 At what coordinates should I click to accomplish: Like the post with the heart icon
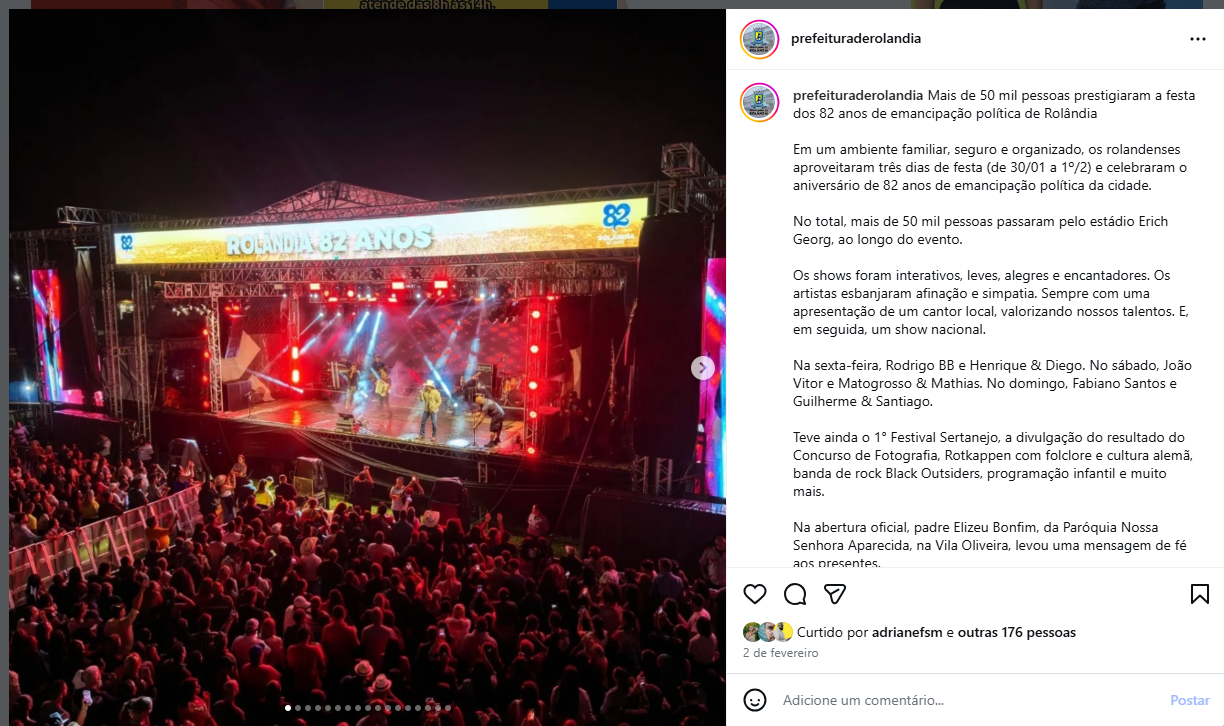755,594
